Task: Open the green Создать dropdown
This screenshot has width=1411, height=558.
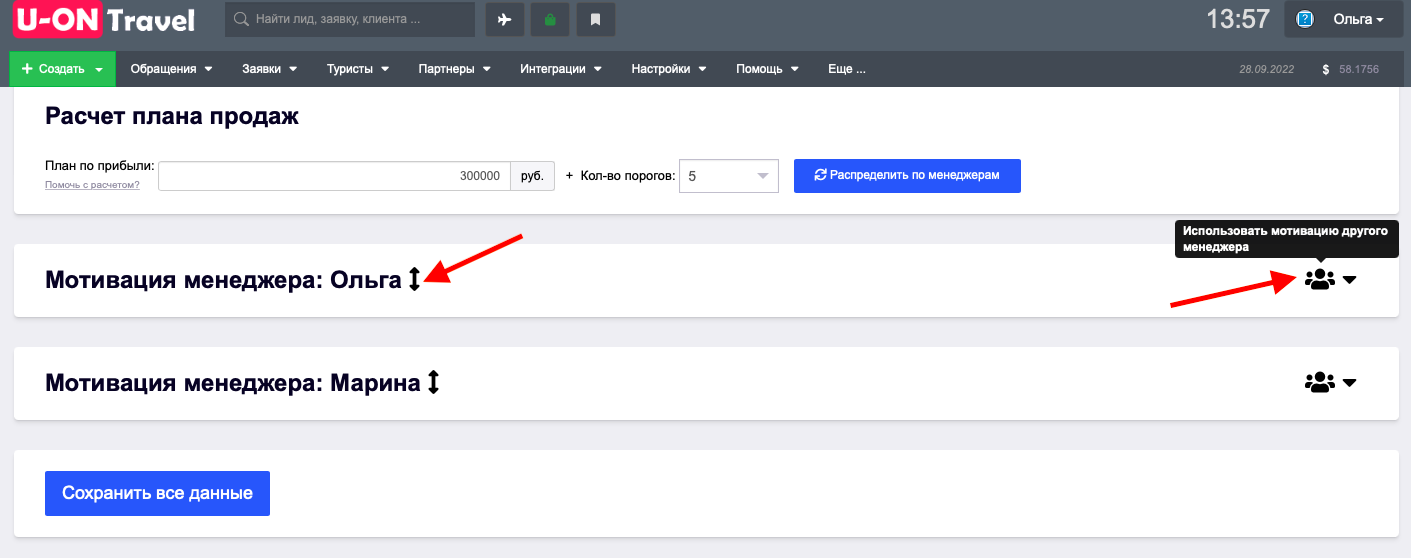Action: (x=63, y=69)
